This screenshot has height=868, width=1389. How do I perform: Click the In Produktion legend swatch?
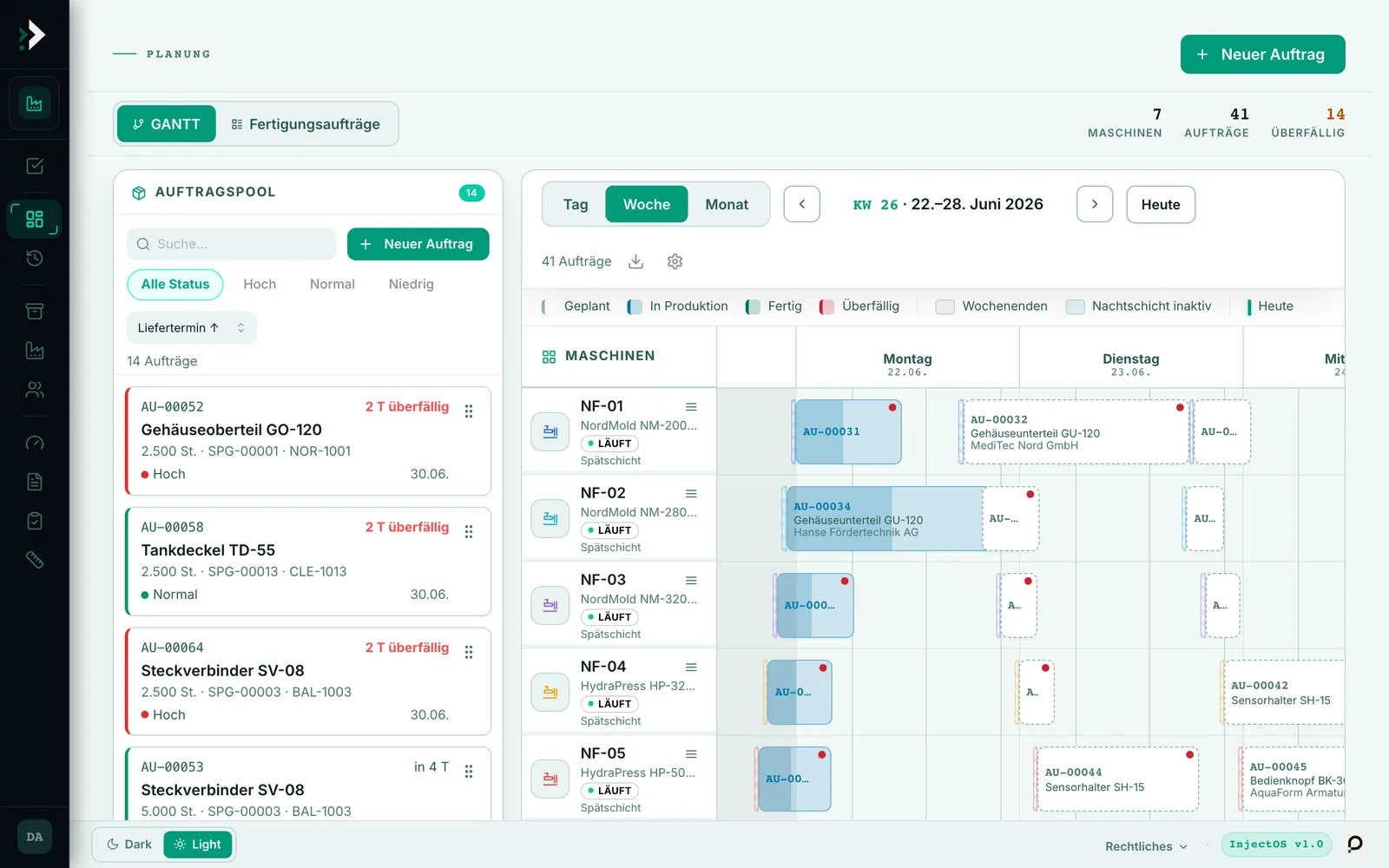coord(635,306)
